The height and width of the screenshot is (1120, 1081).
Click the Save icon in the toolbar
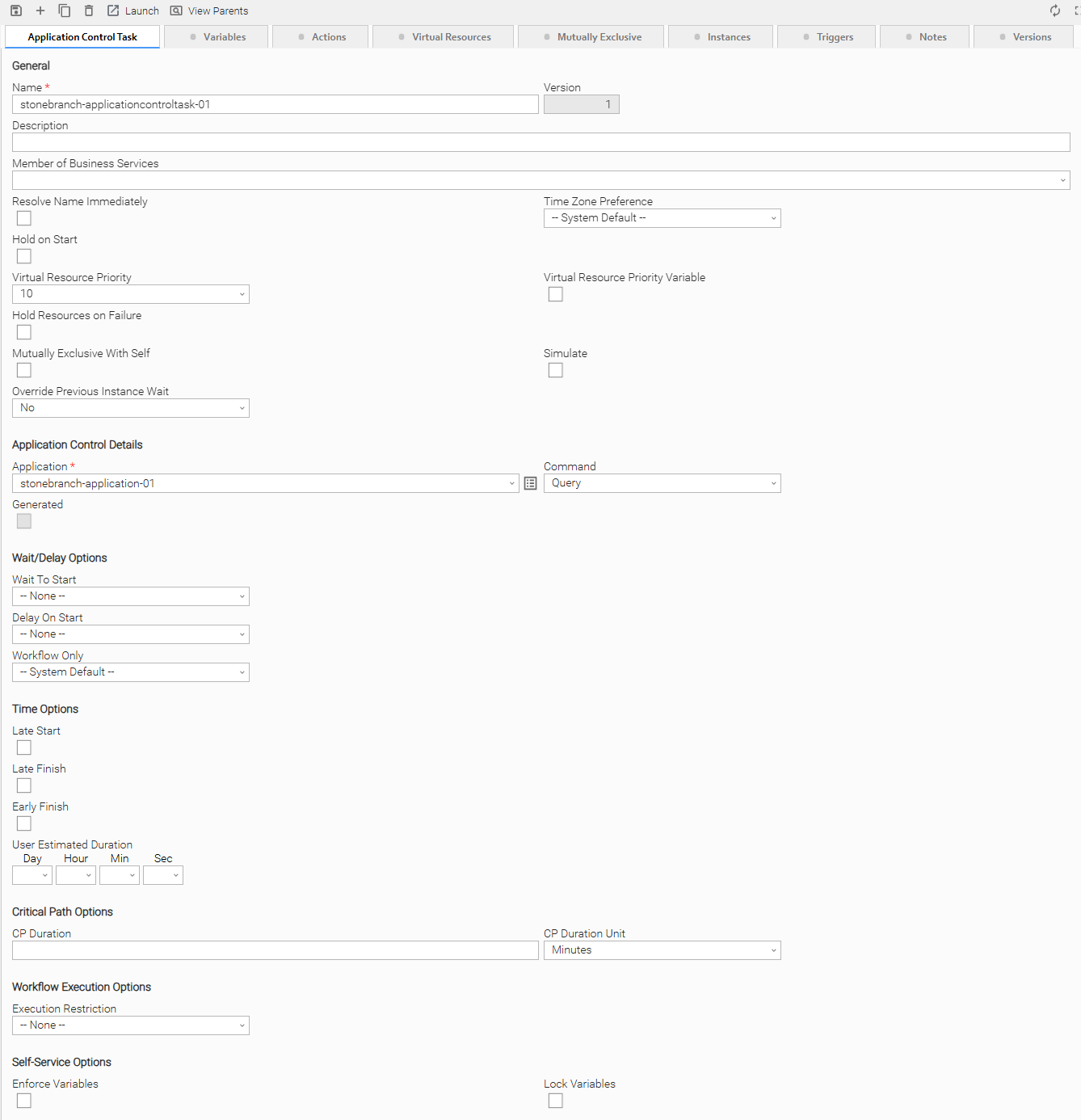coord(16,11)
